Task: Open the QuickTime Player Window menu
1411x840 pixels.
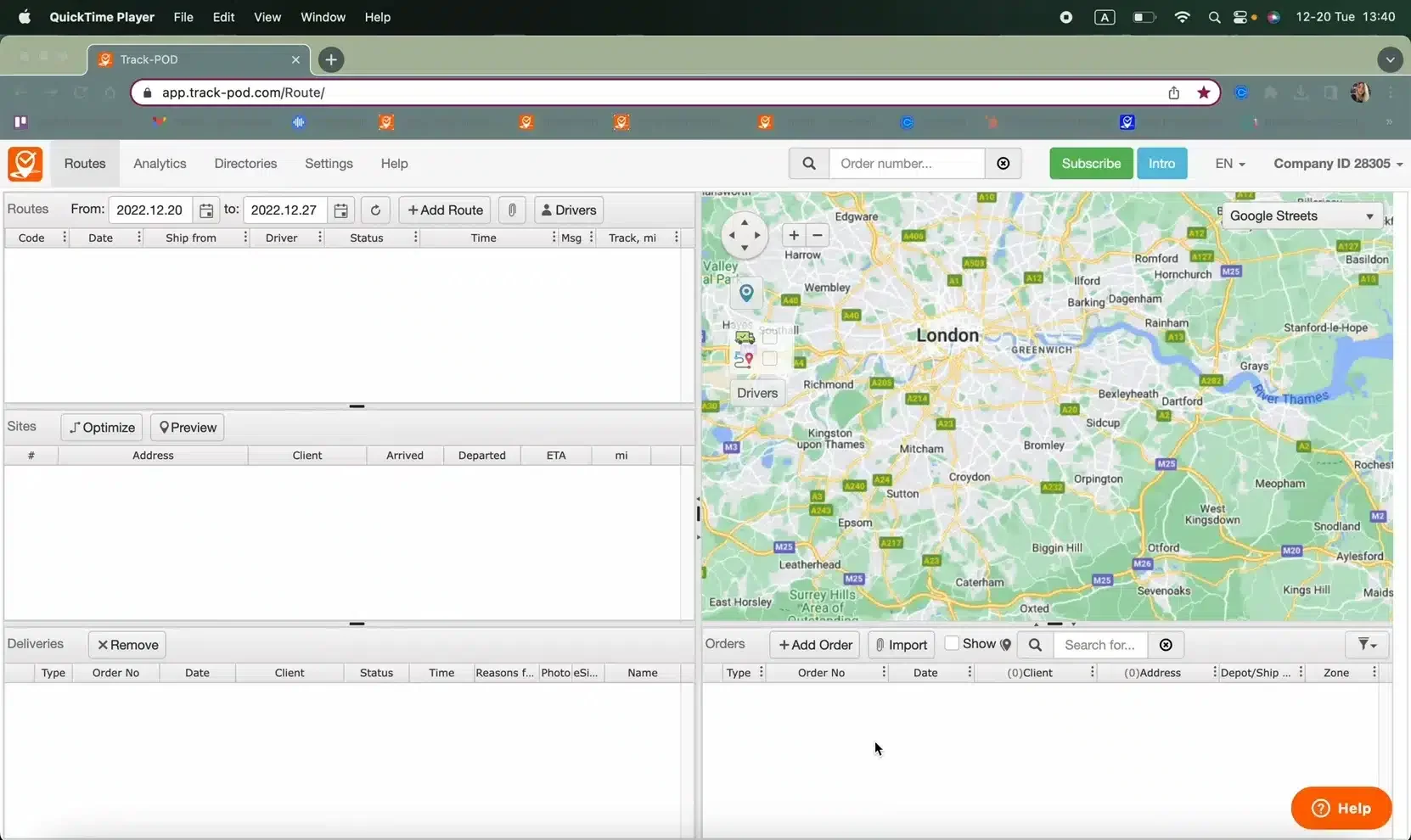Action: click(x=322, y=17)
